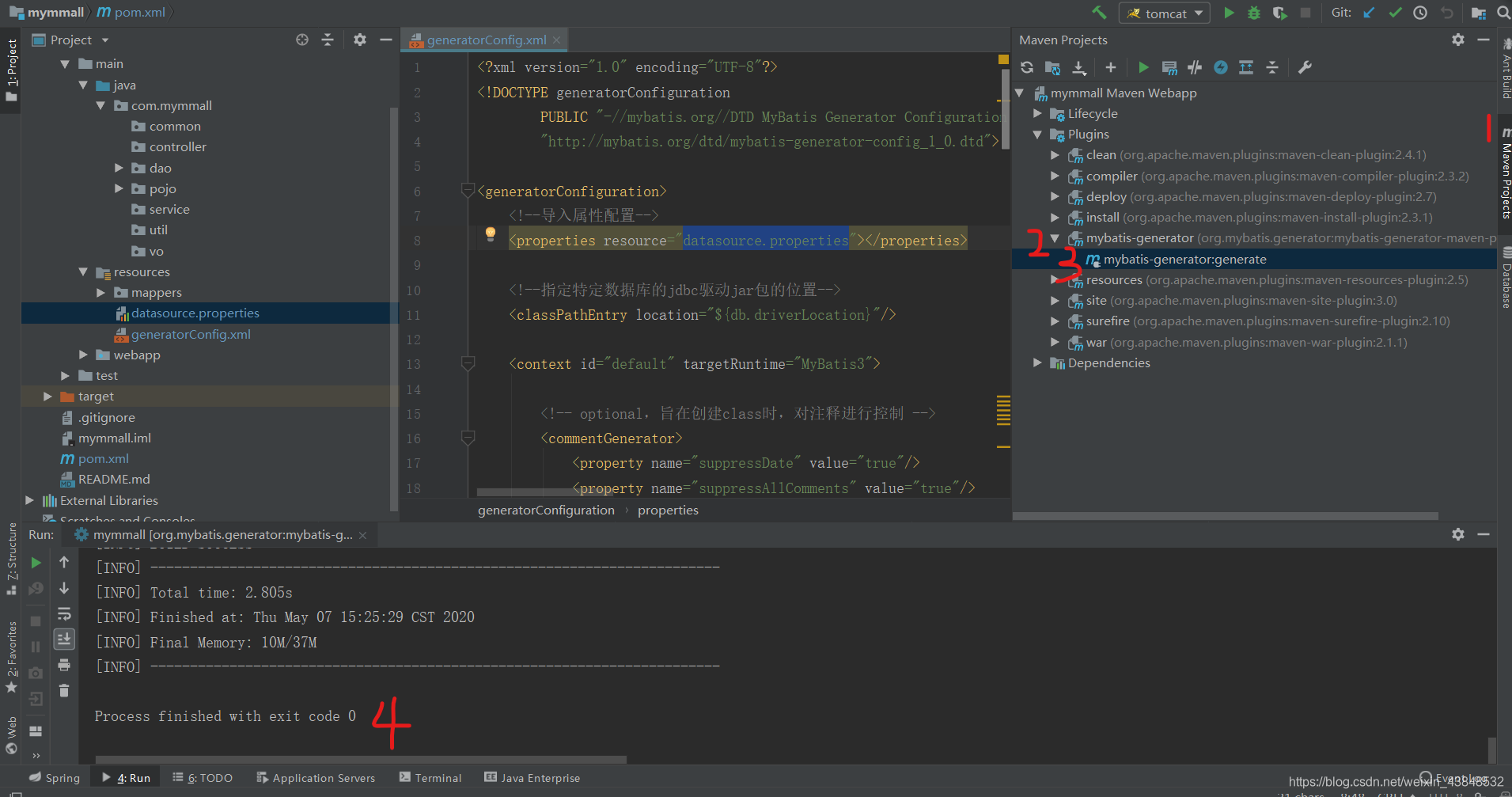1512x797 pixels.
Task: Run tomcat with coverage
Action: click(1279, 13)
